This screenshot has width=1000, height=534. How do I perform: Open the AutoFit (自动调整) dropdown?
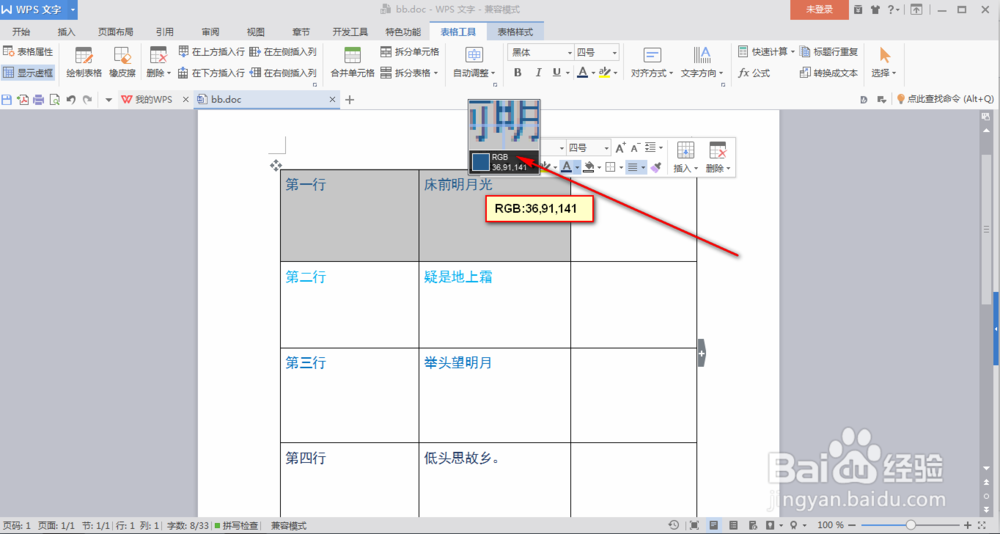[x=474, y=62]
